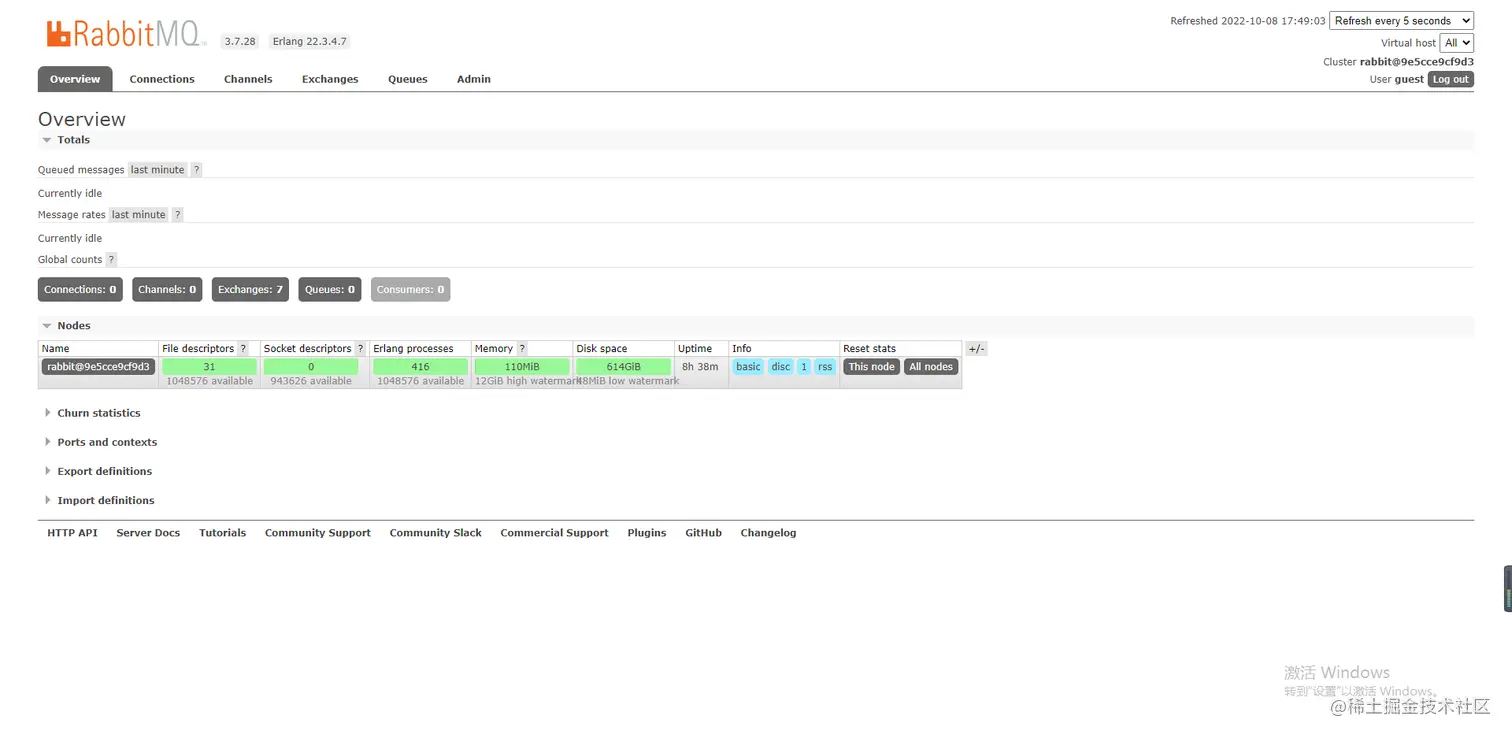Open the Plugins link
Viewport: 1512px width, 738px height.
647,533
